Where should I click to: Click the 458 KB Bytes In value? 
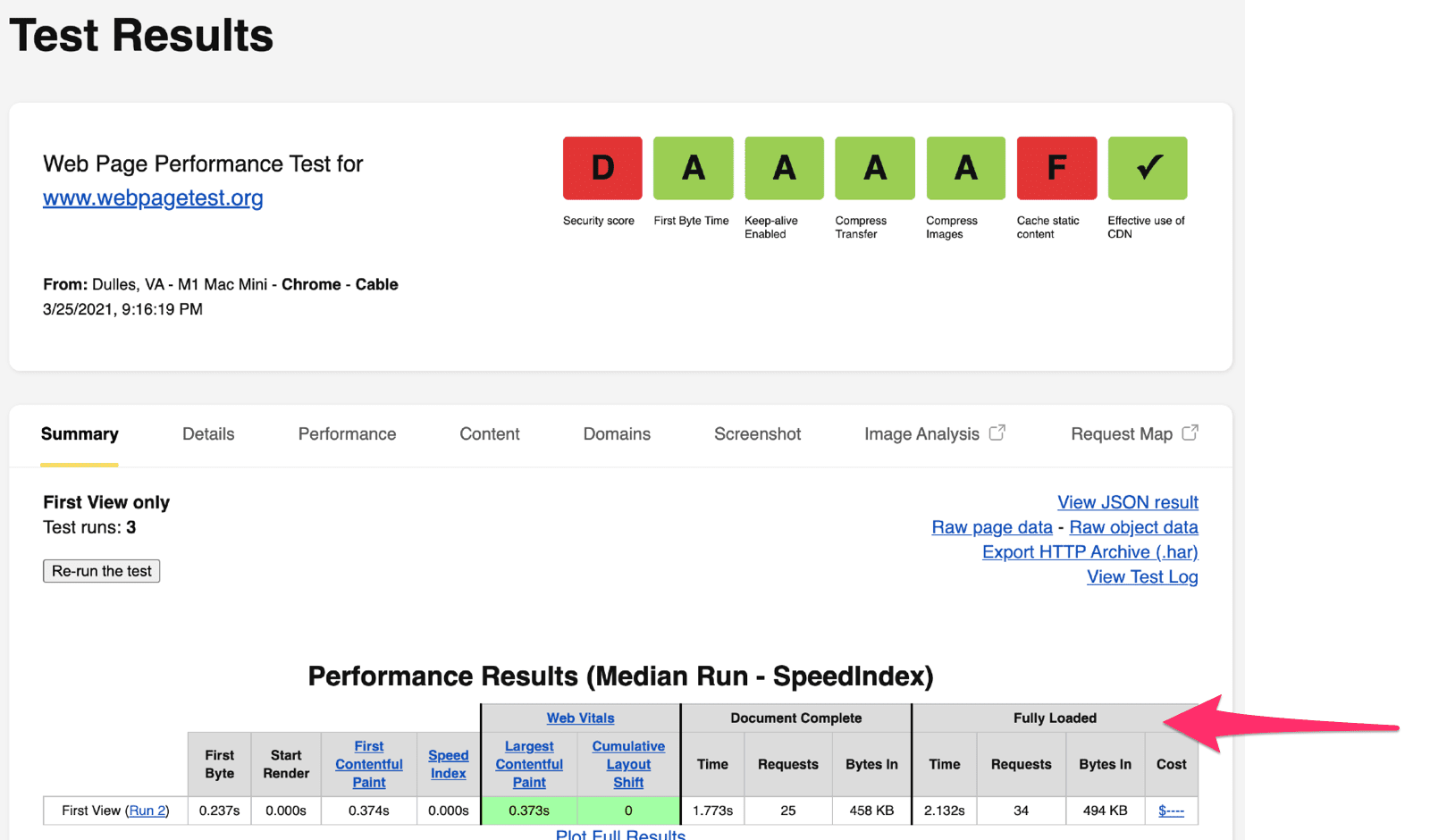[x=871, y=811]
